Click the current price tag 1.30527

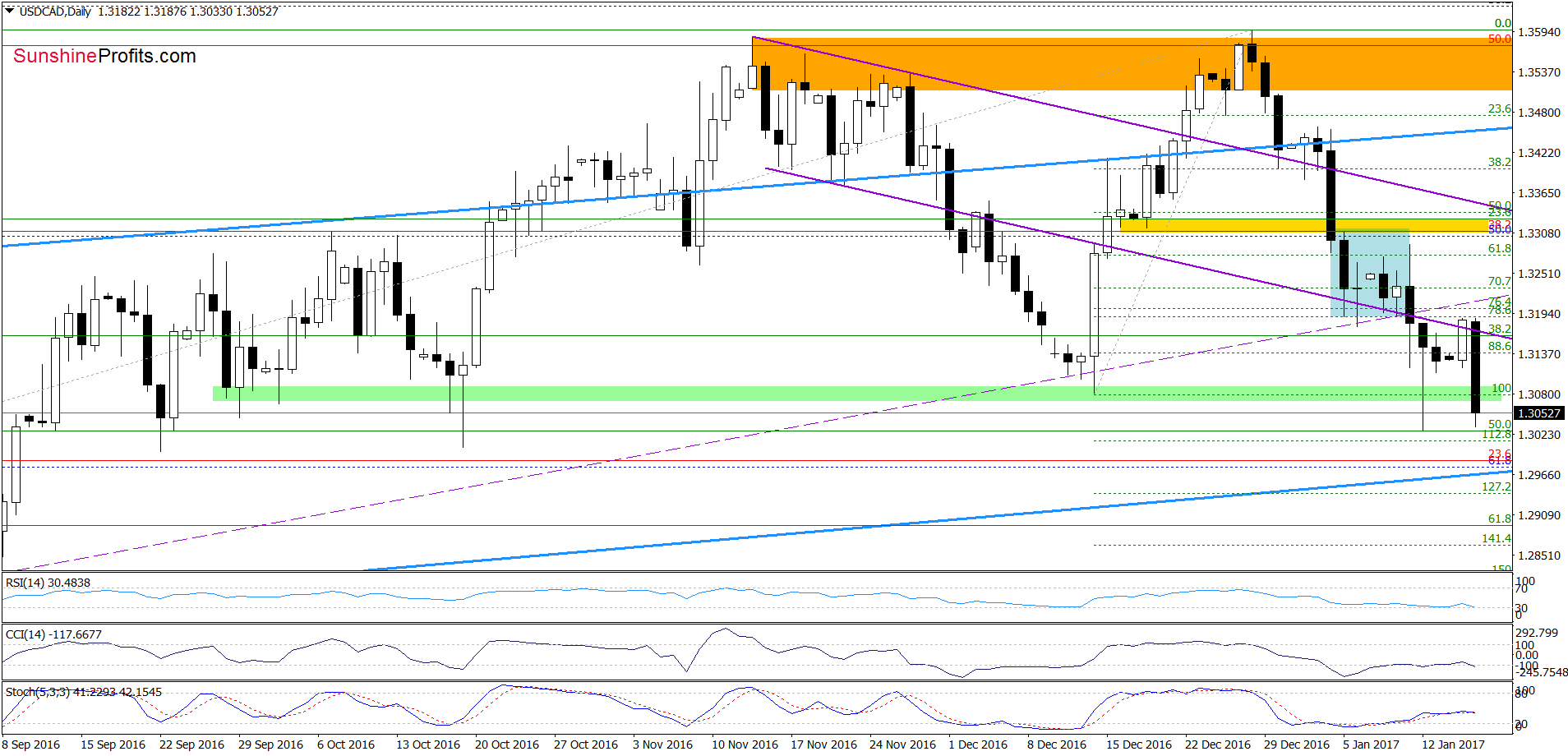(x=1538, y=413)
